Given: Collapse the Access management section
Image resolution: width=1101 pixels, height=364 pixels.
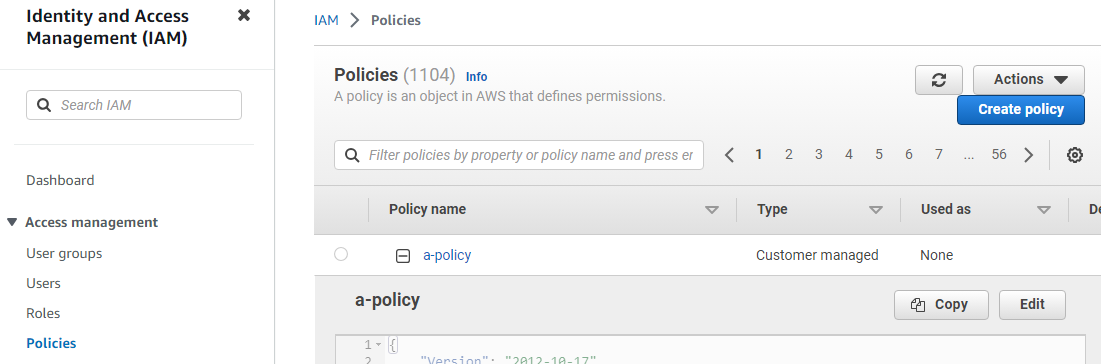Looking at the screenshot, I should (11, 223).
